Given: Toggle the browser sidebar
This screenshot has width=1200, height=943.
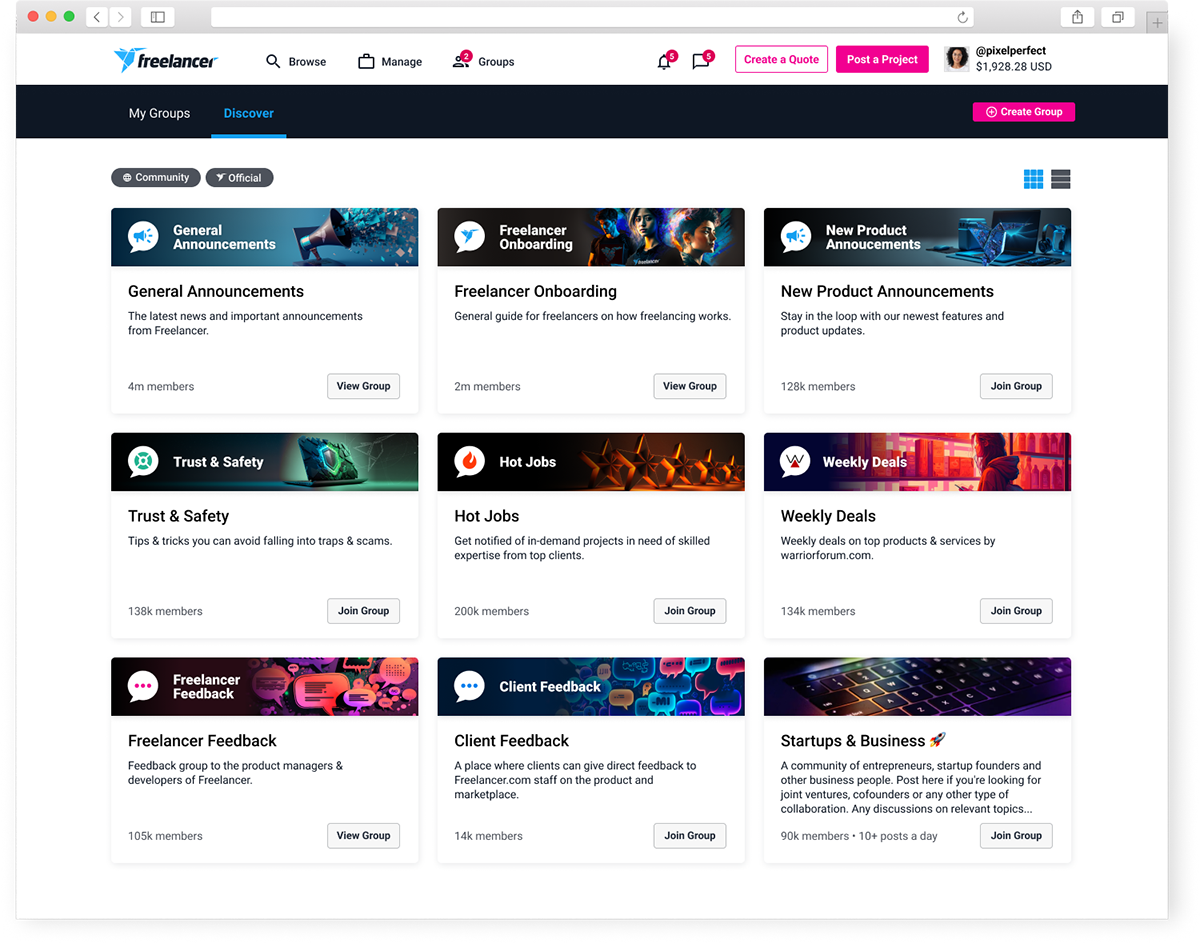Looking at the screenshot, I should coord(157,17).
